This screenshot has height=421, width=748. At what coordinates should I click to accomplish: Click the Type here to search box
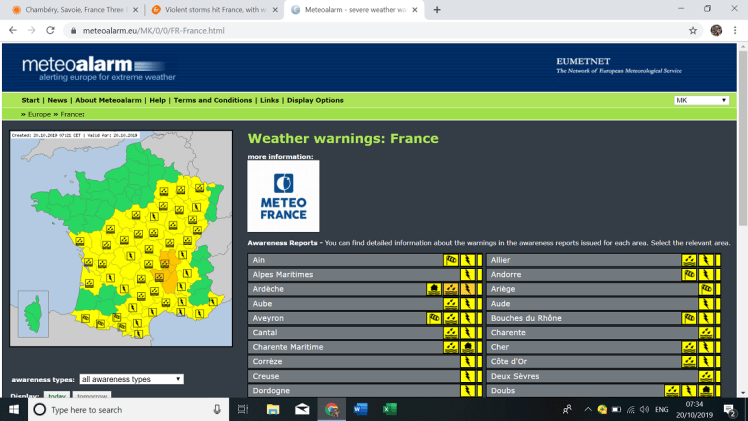pos(128,410)
